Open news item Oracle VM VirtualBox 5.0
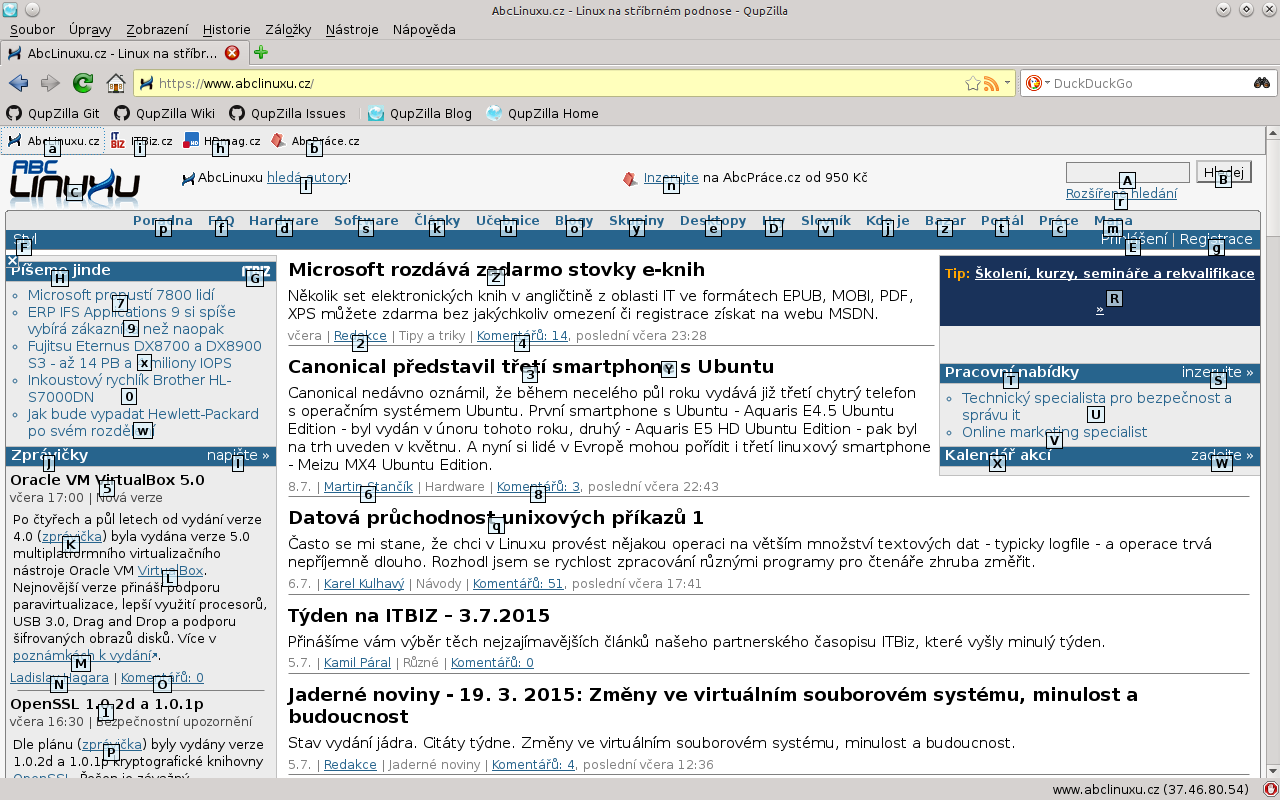Screen dimensions: 1280x800 pyautogui.click(x=107, y=480)
